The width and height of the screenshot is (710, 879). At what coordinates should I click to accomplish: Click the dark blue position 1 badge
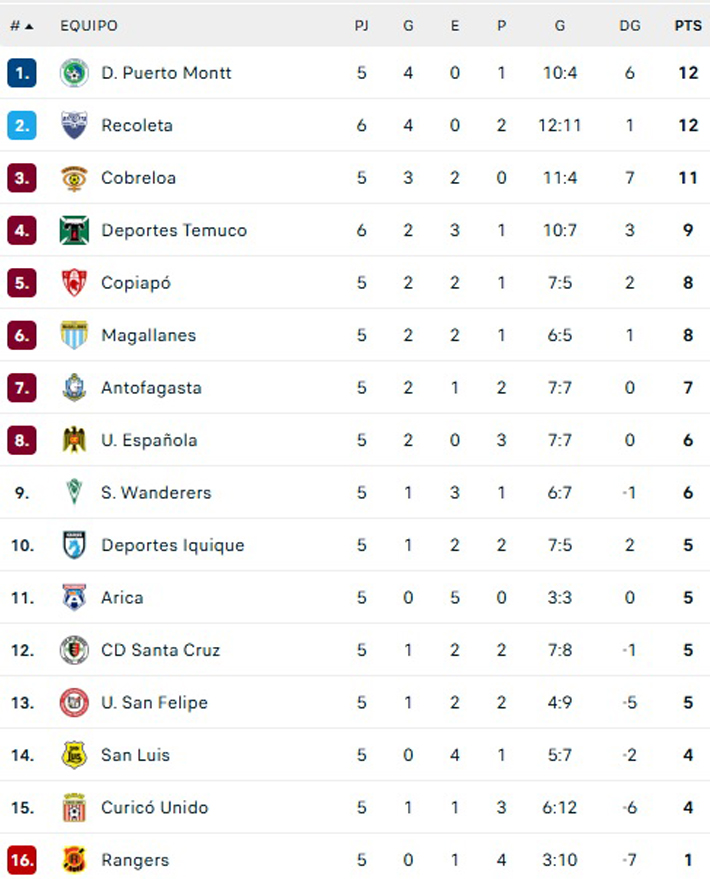(22, 73)
